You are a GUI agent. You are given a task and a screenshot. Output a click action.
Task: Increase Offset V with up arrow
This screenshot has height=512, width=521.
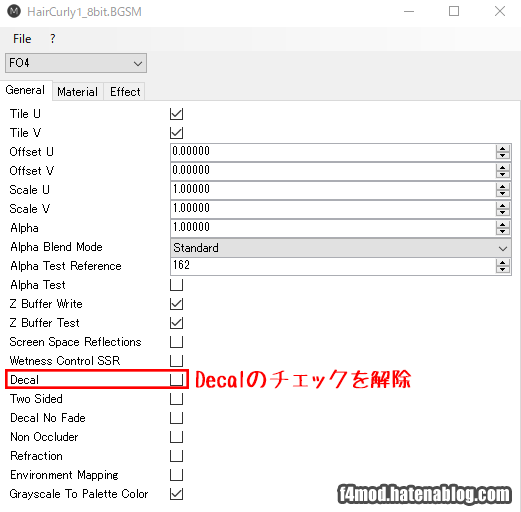pos(502,168)
